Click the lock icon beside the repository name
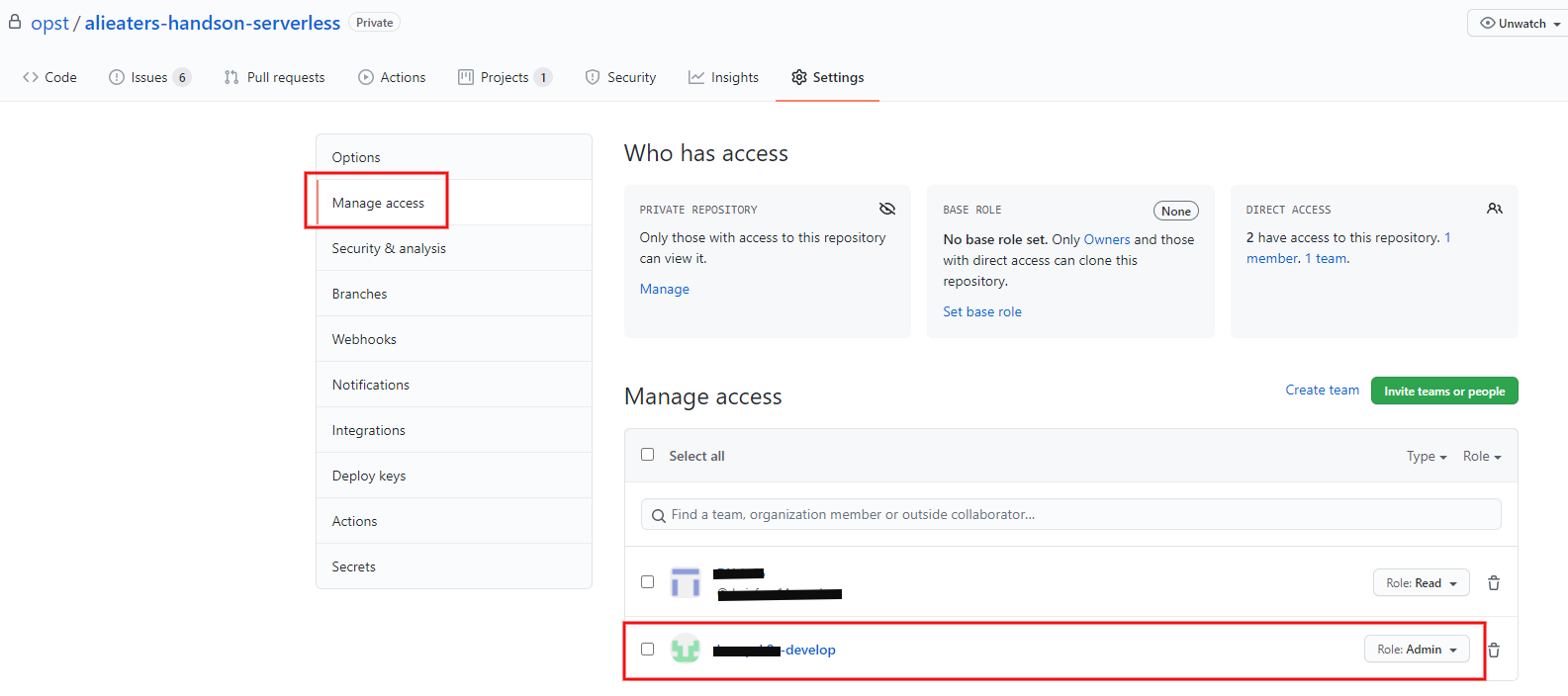This screenshot has height=696, width=1568. click(x=15, y=22)
